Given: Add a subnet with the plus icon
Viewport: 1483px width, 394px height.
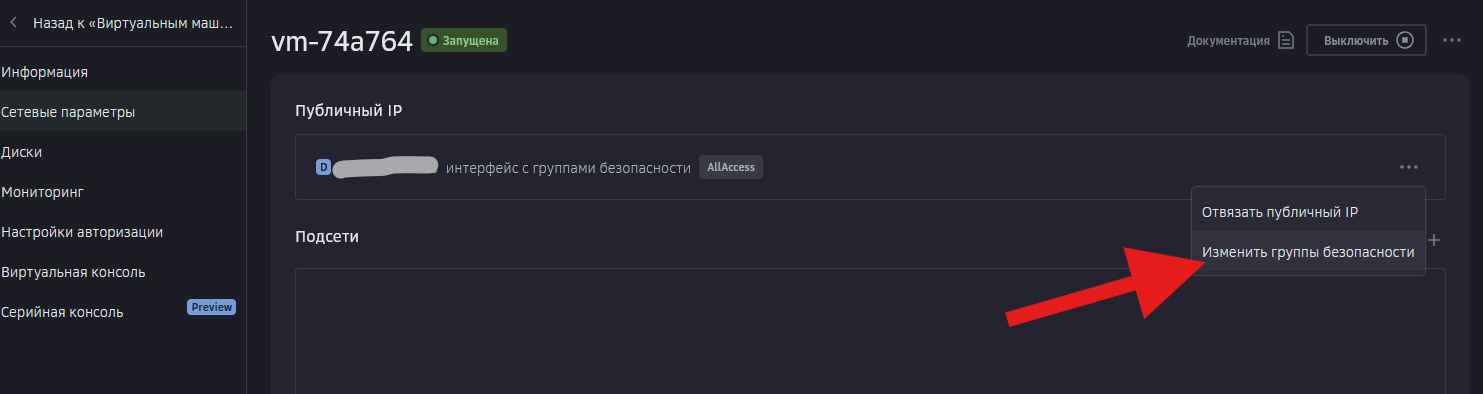Looking at the screenshot, I should pos(1434,240).
